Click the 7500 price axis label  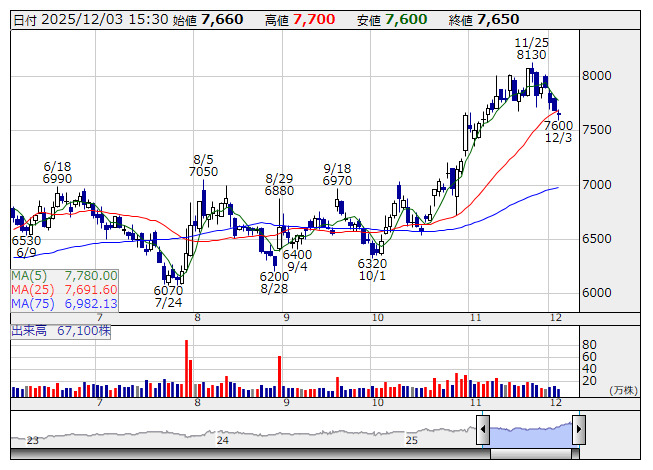[597, 130]
